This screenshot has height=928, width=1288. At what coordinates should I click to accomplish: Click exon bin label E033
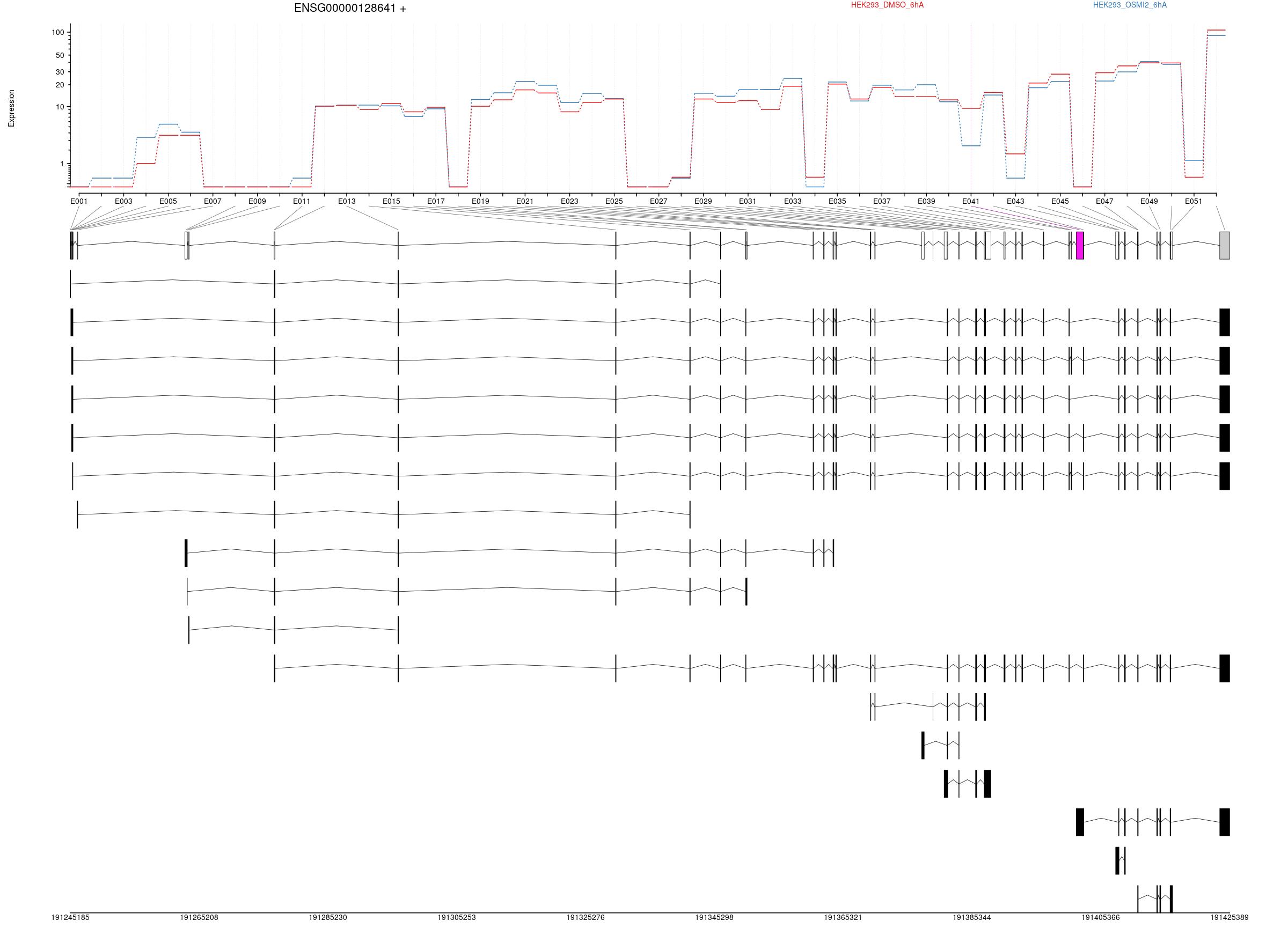pyautogui.click(x=793, y=202)
